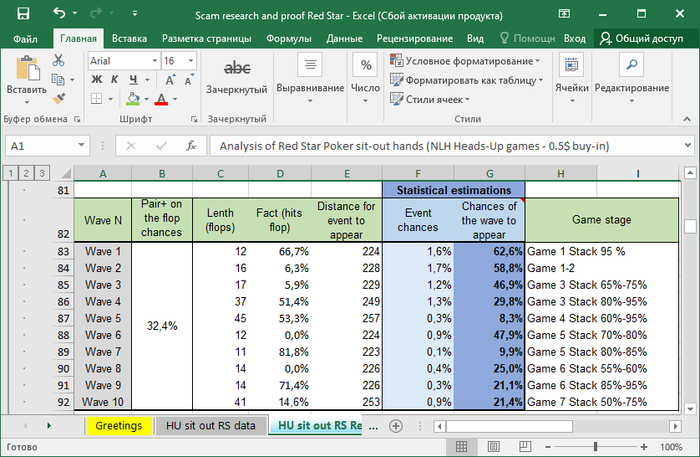
Task: Open the Ячейки group
Action: point(572,80)
